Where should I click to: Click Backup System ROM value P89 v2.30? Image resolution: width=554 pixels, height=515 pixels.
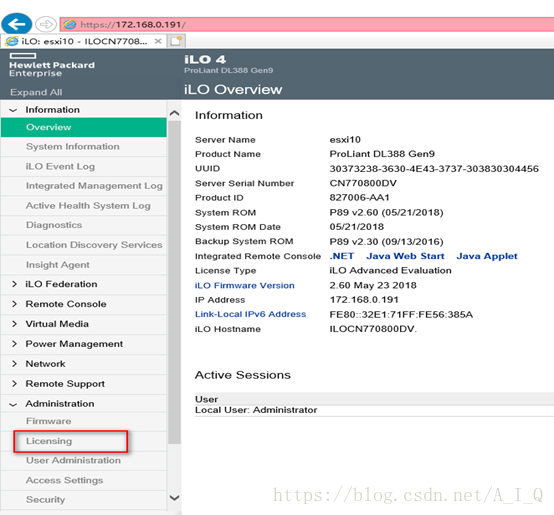point(387,242)
